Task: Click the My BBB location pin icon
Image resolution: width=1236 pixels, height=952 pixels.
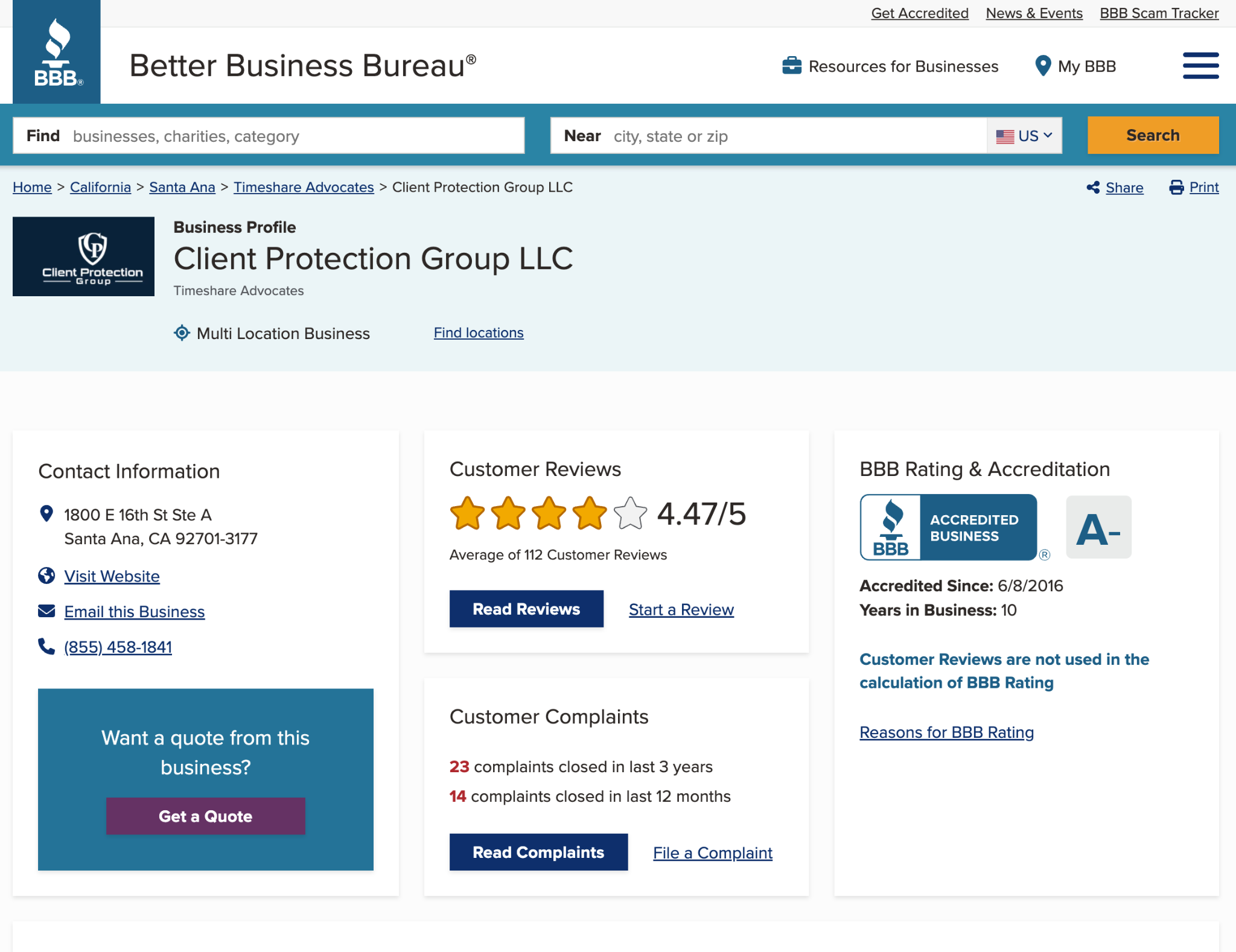Action: point(1043,66)
